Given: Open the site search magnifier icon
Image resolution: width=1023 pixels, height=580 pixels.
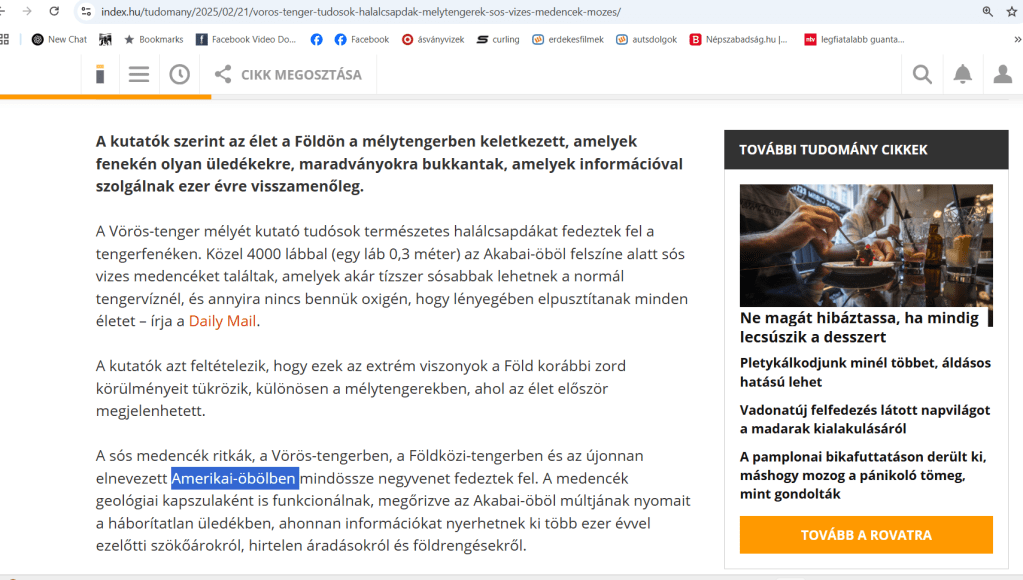Looking at the screenshot, I should point(922,74).
